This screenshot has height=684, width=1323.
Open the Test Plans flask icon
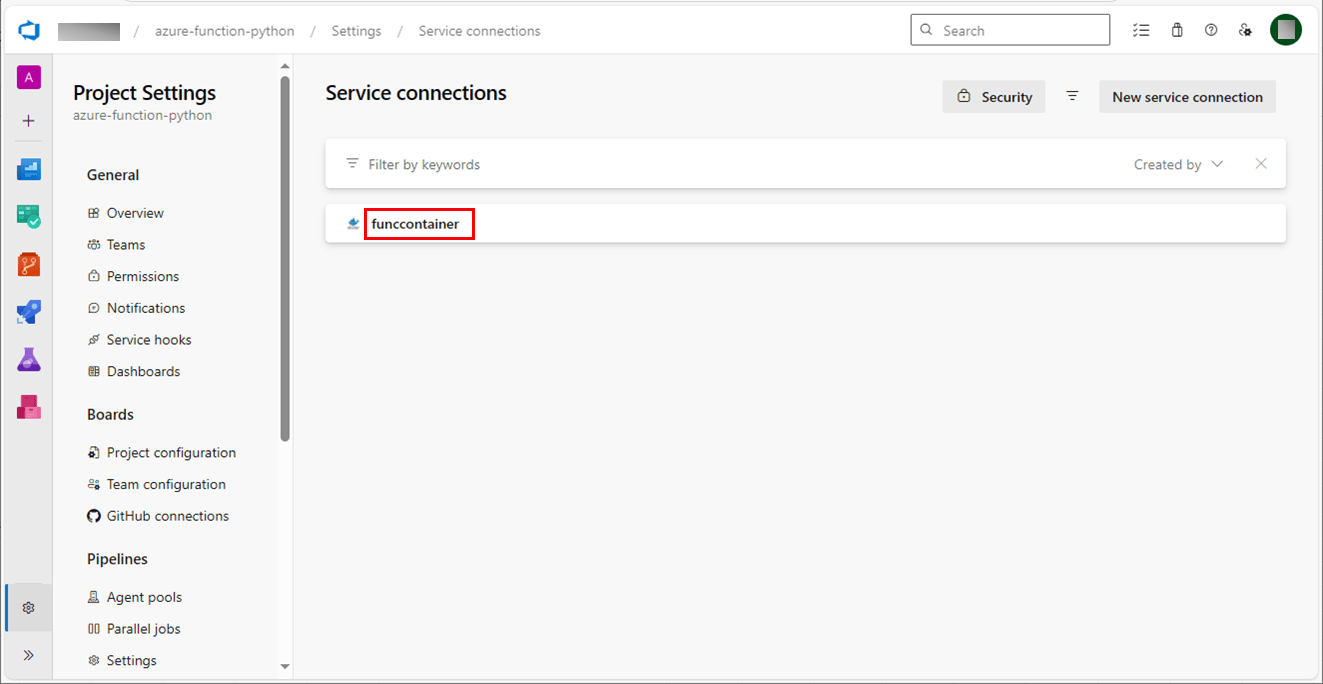29,360
